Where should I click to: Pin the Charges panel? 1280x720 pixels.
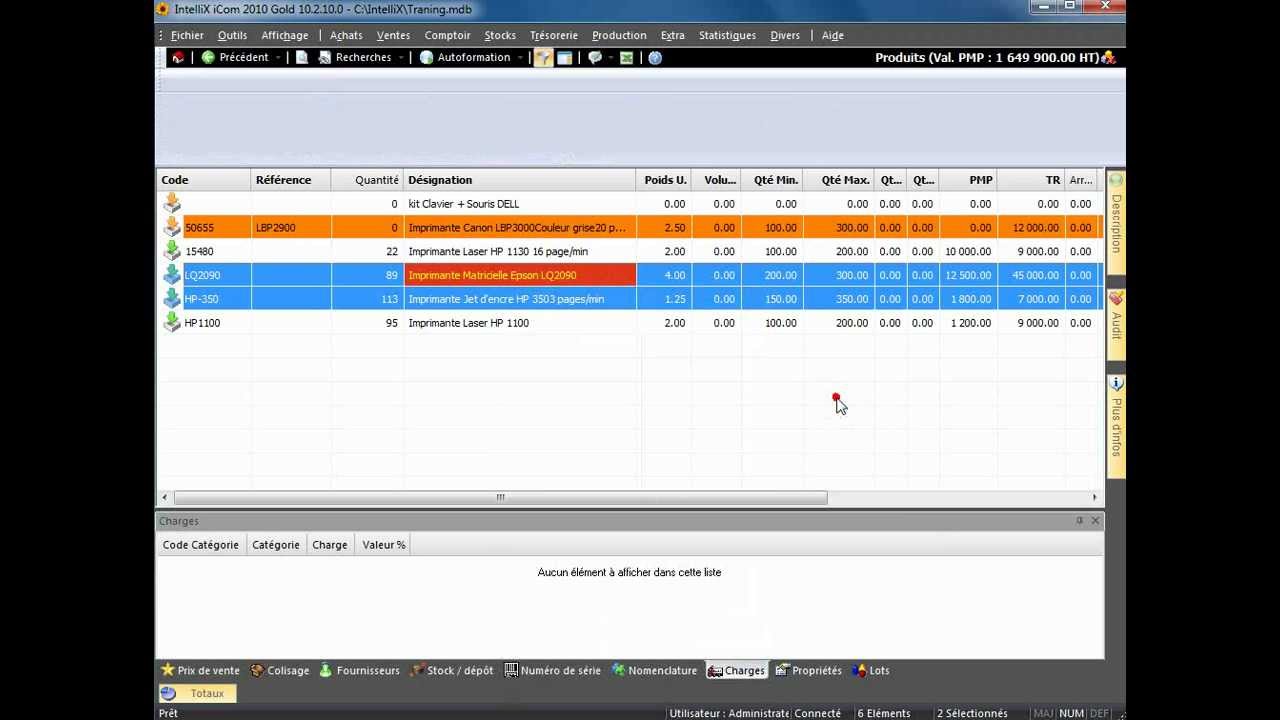[x=1079, y=521]
